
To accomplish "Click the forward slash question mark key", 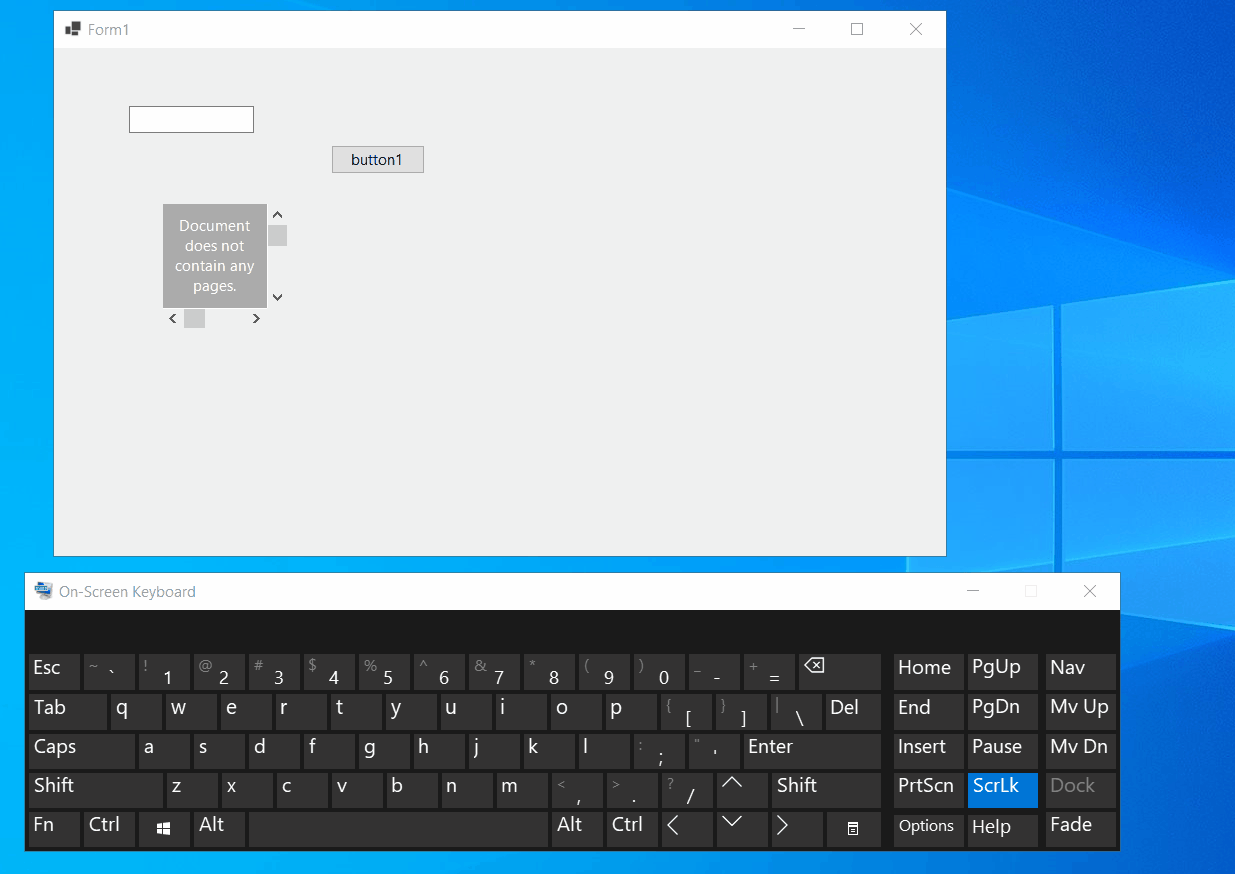I will (687, 790).
